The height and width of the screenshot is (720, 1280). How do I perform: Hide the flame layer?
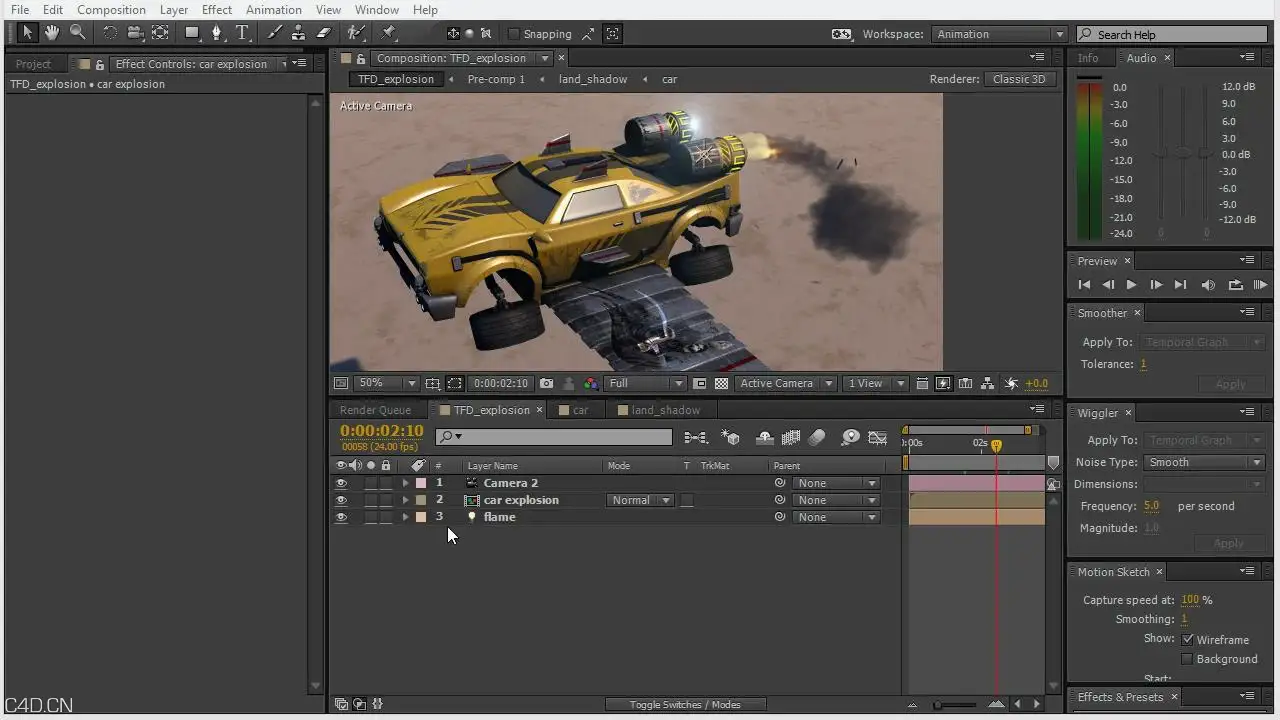coord(341,517)
